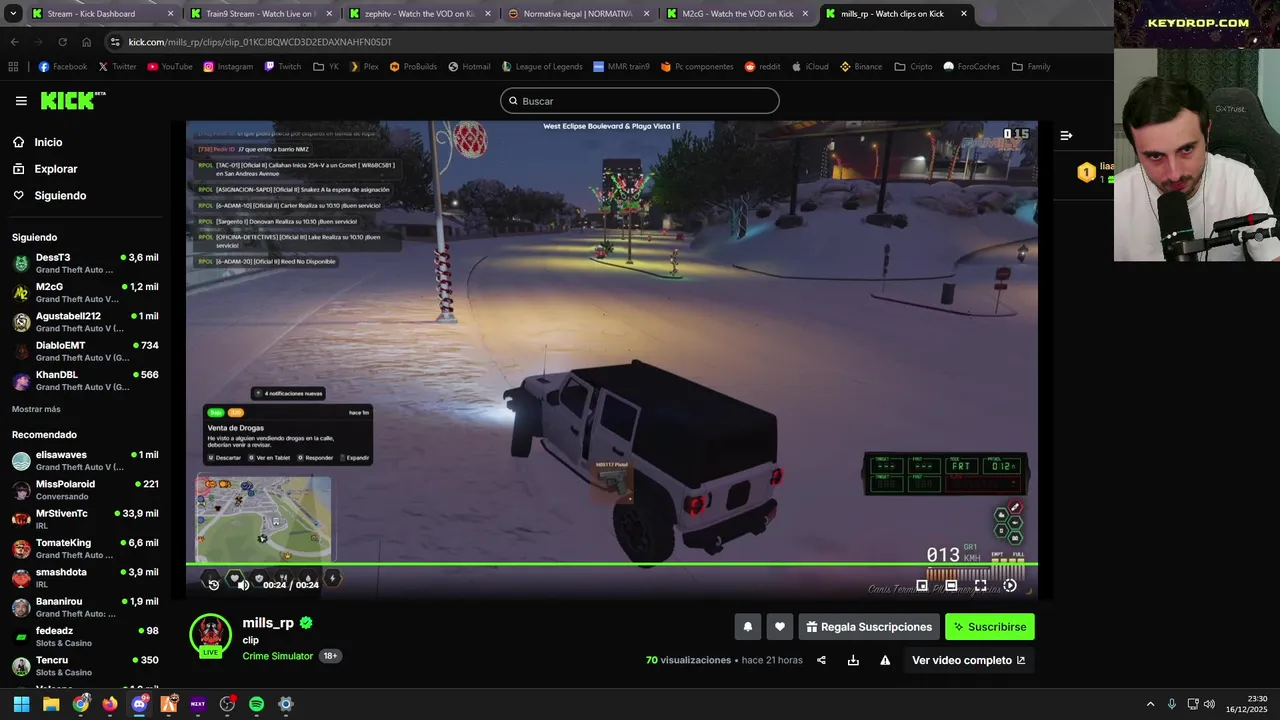Image resolution: width=1280 pixels, height=720 pixels.
Task: Open Agustabell212 followed channel
Action: coord(85,322)
